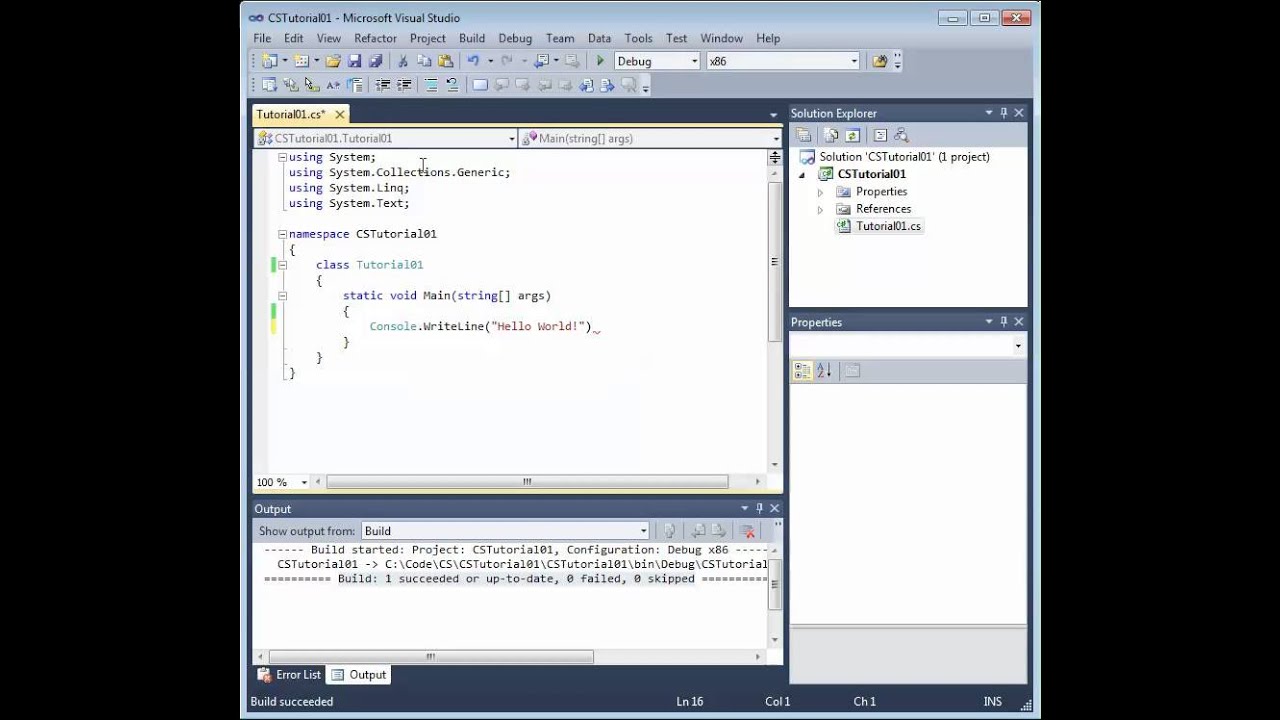Viewport: 1280px width, 720px height.
Task: Click the Navigate Backward icon
Action: click(540, 61)
